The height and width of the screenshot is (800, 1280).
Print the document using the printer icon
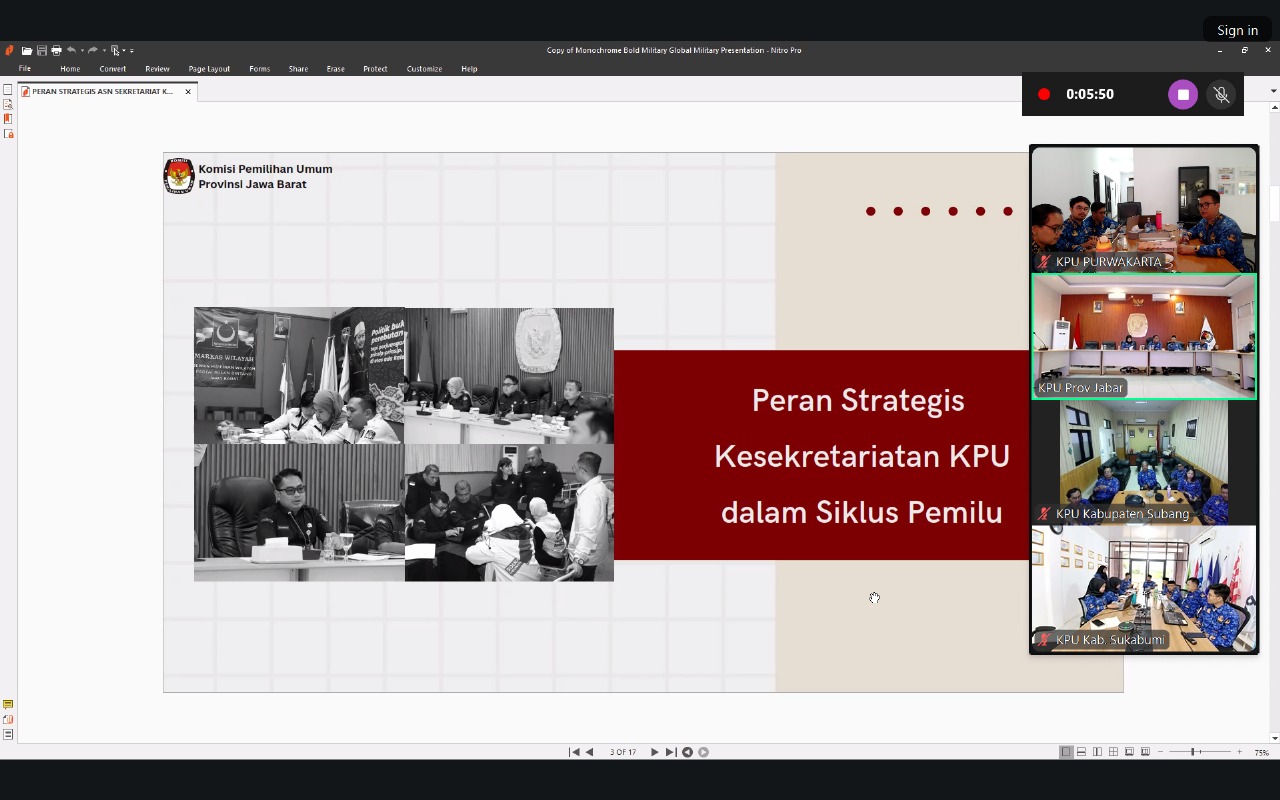pyautogui.click(x=56, y=50)
